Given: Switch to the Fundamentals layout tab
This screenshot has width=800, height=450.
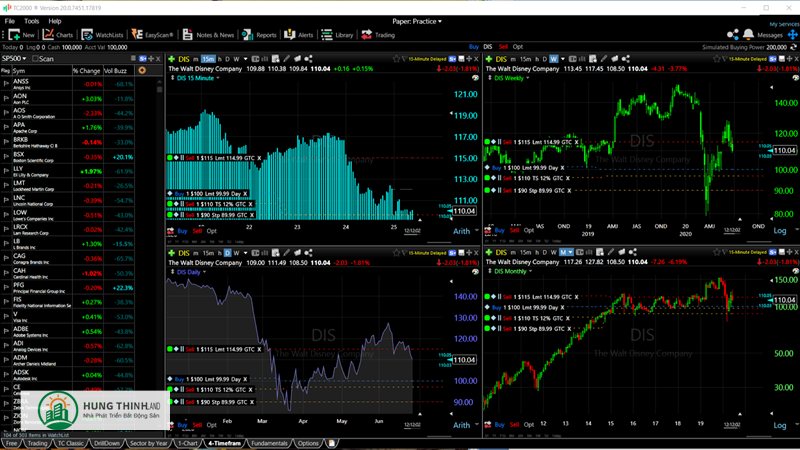Looking at the screenshot, I should [269, 443].
